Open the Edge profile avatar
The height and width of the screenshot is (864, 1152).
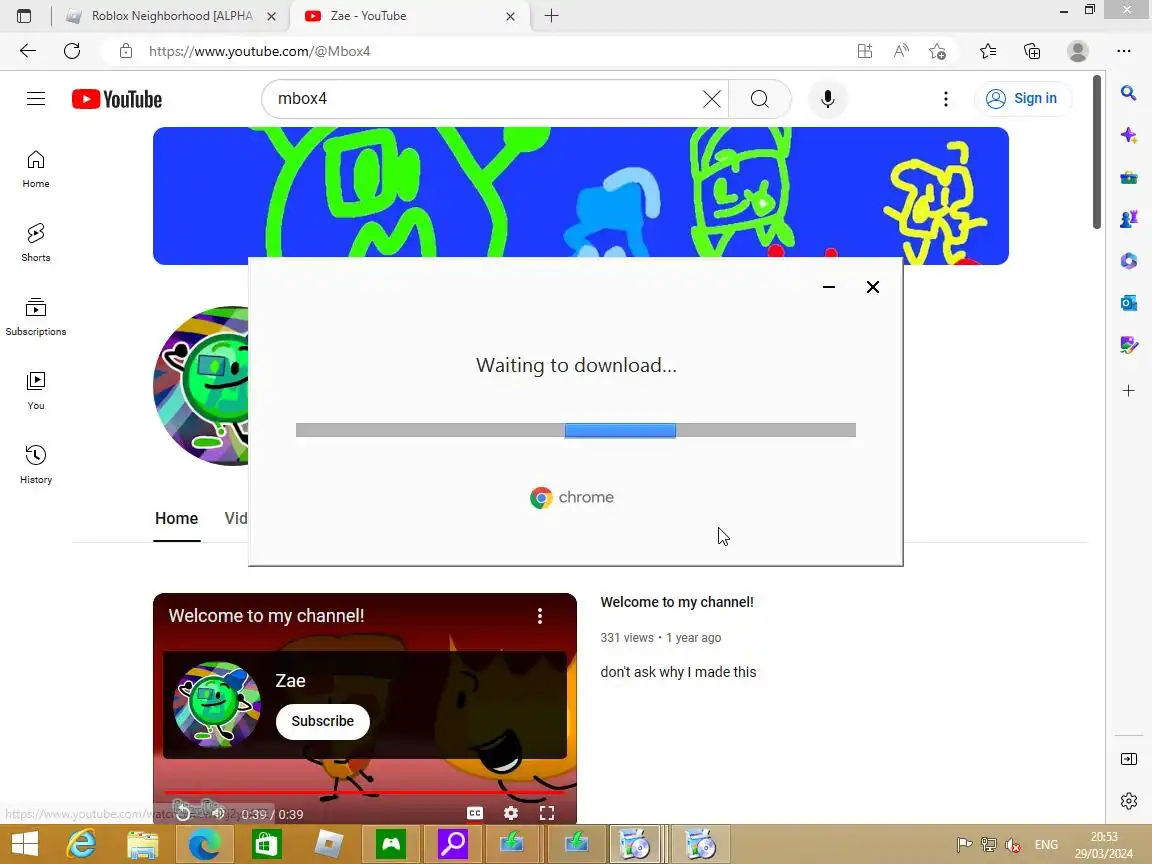click(1078, 51)
